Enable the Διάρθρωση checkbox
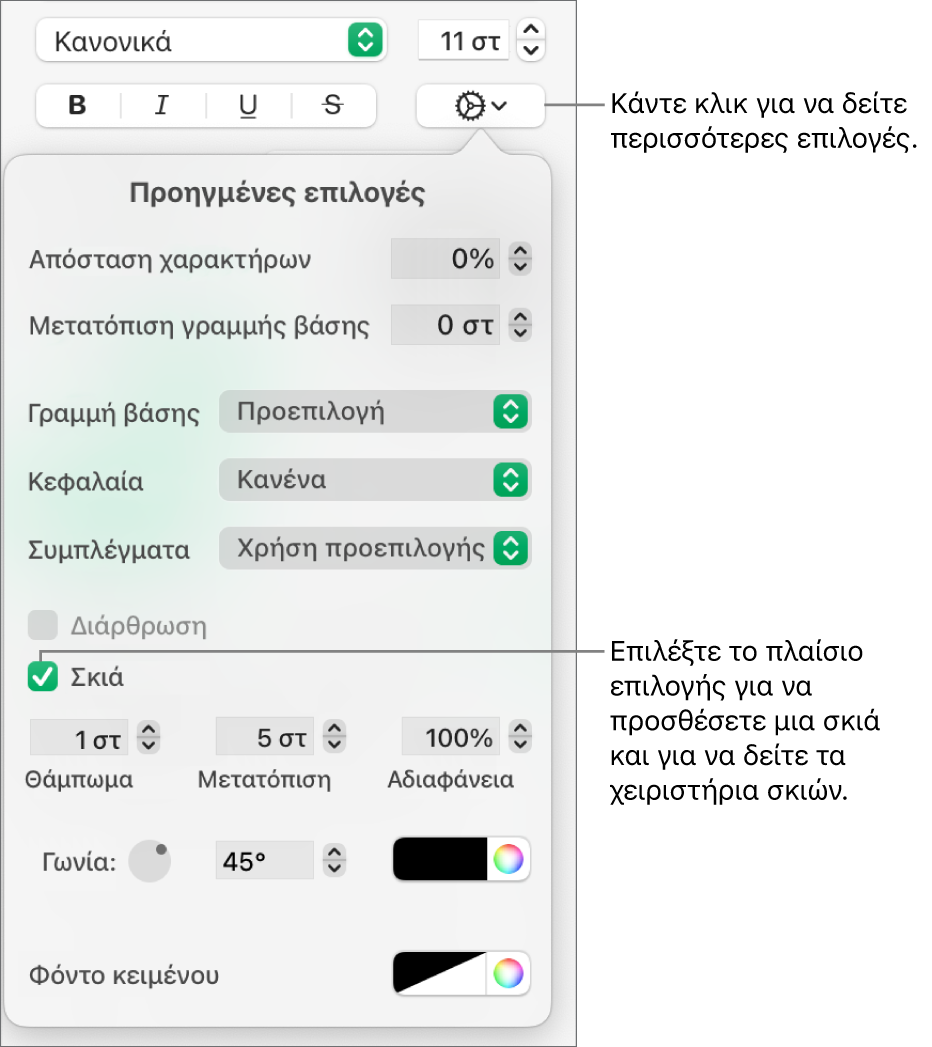This screenshot has height=1047, width=932. 43,625
